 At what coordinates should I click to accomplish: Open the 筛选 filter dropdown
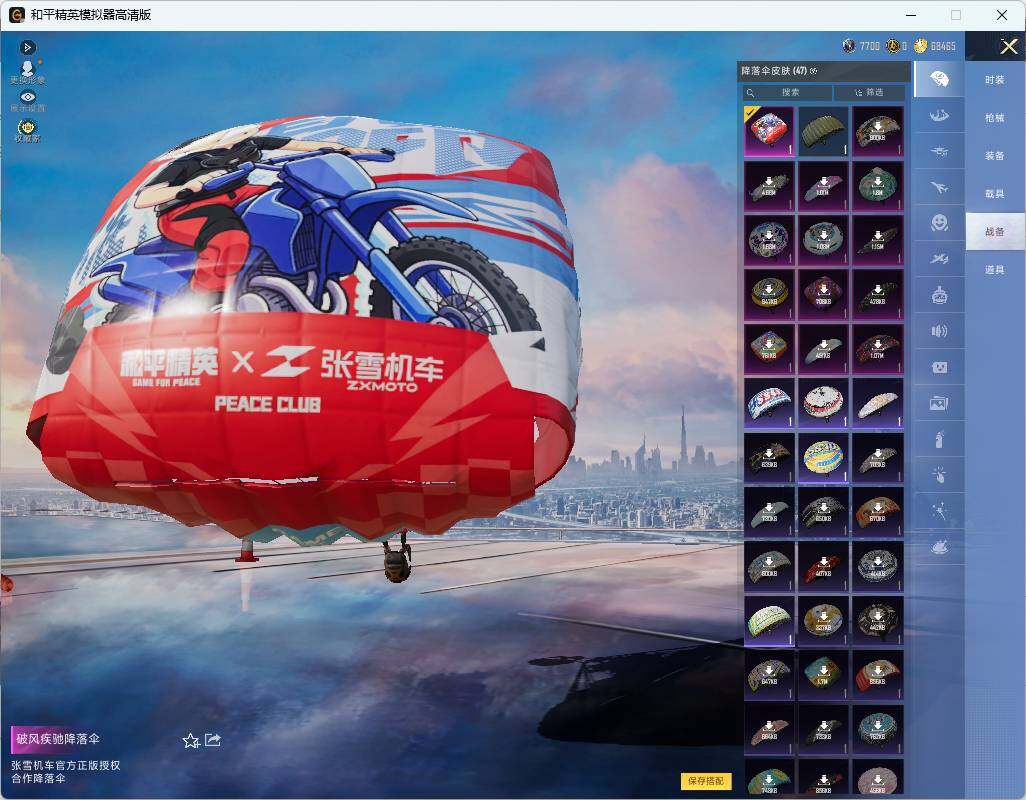tap(870, 92)
